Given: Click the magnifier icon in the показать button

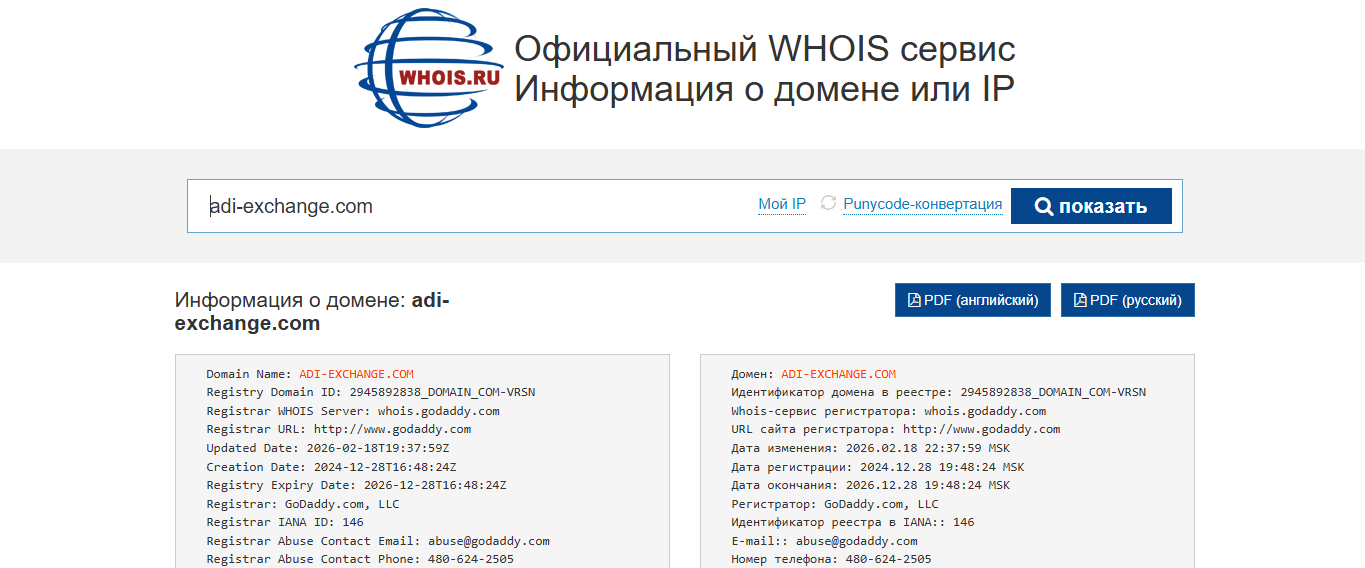Looking at the screenshot, I should tap(1044, 207).
